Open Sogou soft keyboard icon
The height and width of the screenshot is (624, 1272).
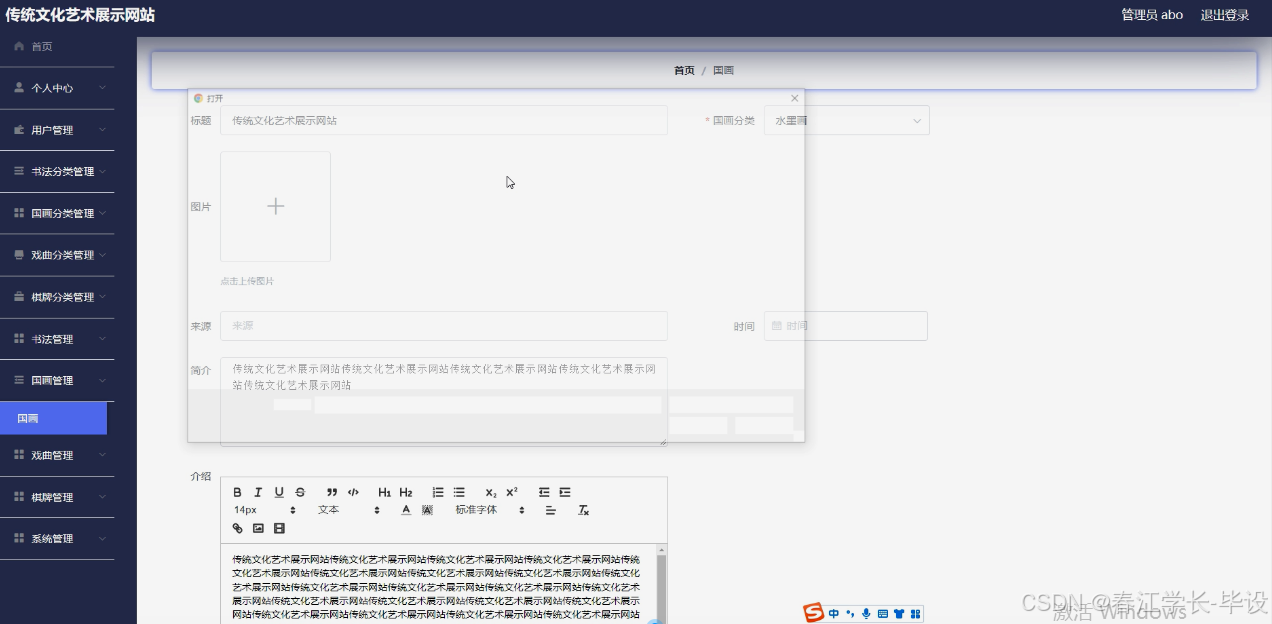pos(882,614)
